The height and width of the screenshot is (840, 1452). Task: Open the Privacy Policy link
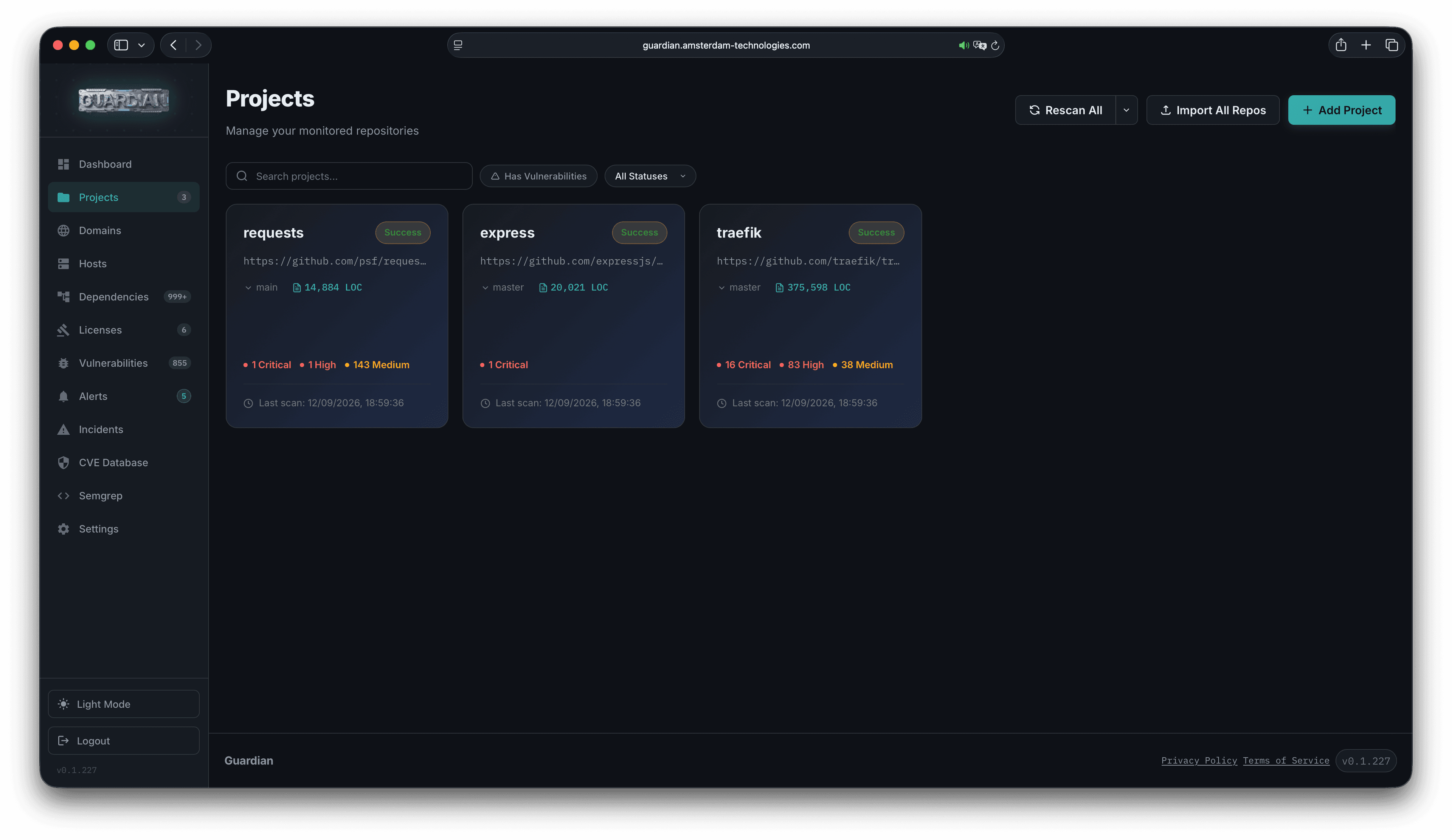[x=1199, y=761]
